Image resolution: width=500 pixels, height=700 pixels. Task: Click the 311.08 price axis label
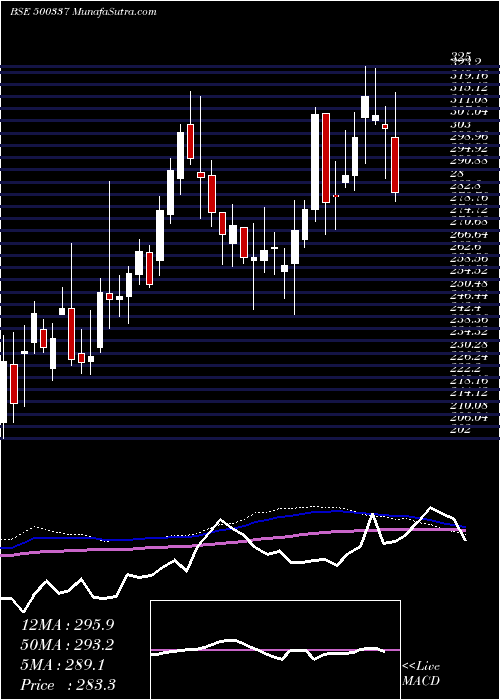pyautogui.click(x=469, y=100)
